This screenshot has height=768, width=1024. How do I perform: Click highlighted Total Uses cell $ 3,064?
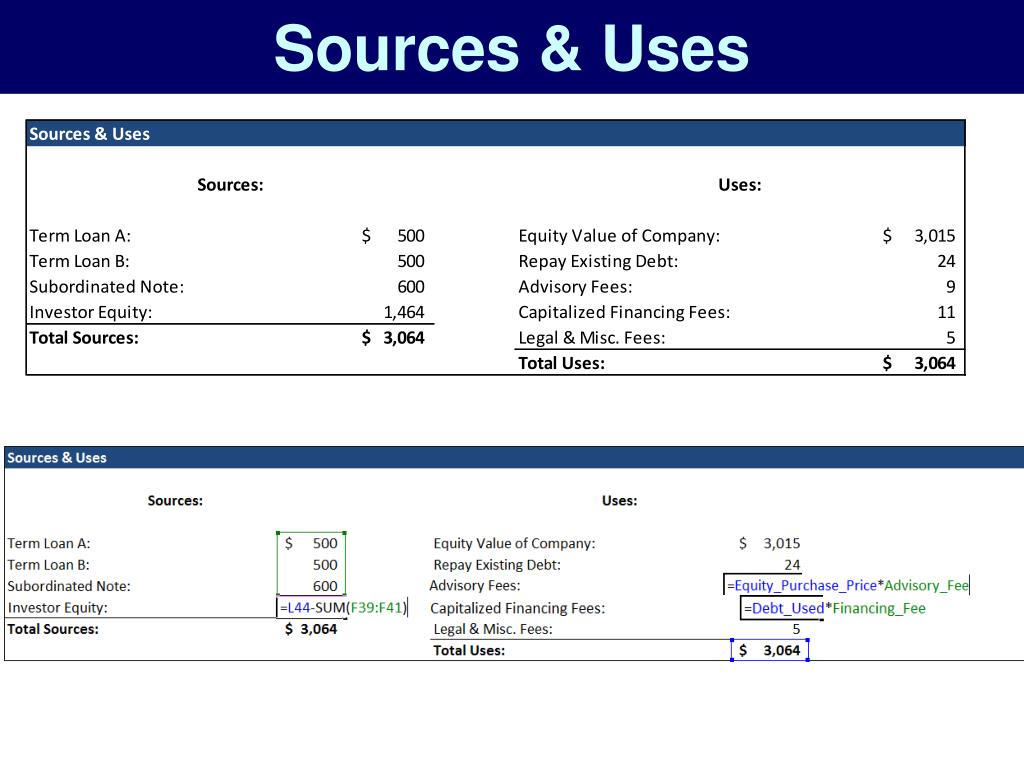coord(770,650)
